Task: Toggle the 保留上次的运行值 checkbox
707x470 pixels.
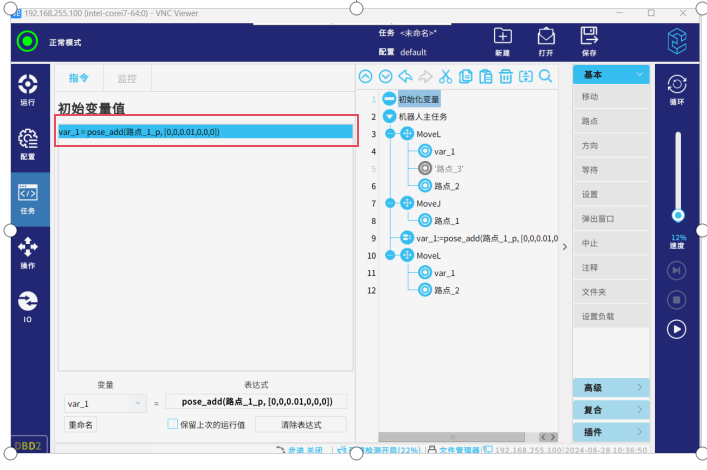Action: [x=173, y=424]
